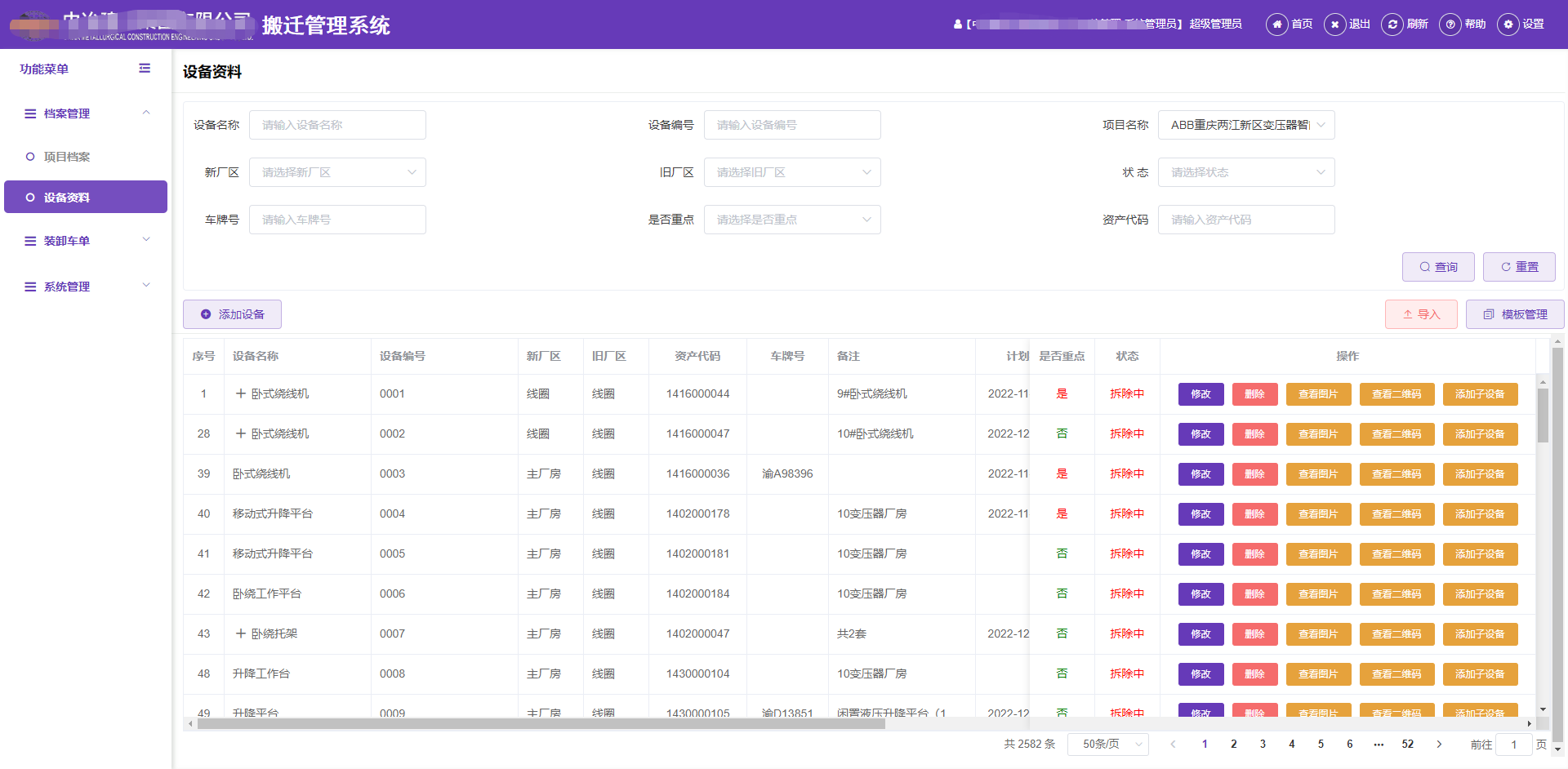Select 设备资料 in the sidebar
1568x769 pixels.
(86, 197)
